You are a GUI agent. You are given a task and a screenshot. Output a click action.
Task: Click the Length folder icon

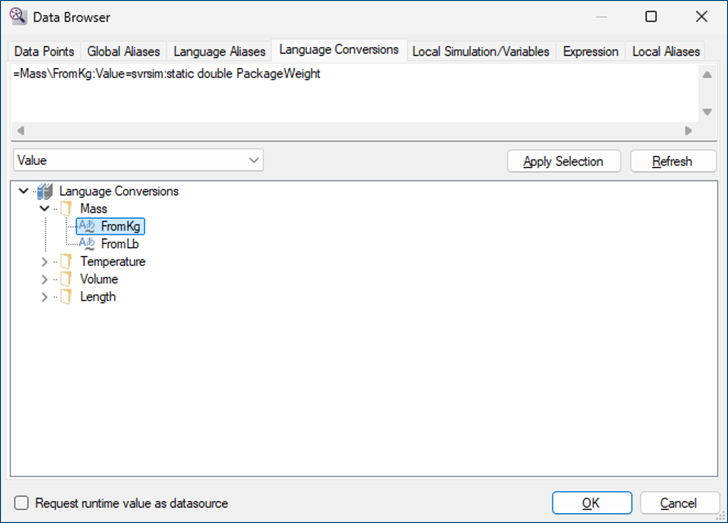[x=66, y=297]
